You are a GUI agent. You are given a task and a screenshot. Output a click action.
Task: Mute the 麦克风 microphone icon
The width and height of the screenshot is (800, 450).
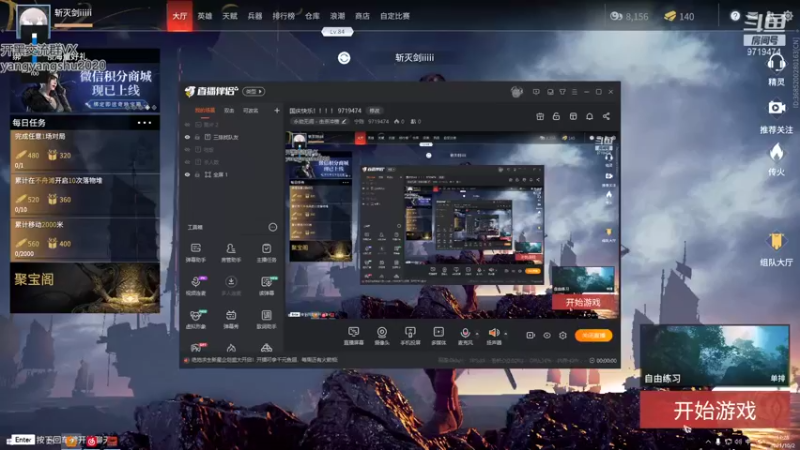[x=465, y=335]
